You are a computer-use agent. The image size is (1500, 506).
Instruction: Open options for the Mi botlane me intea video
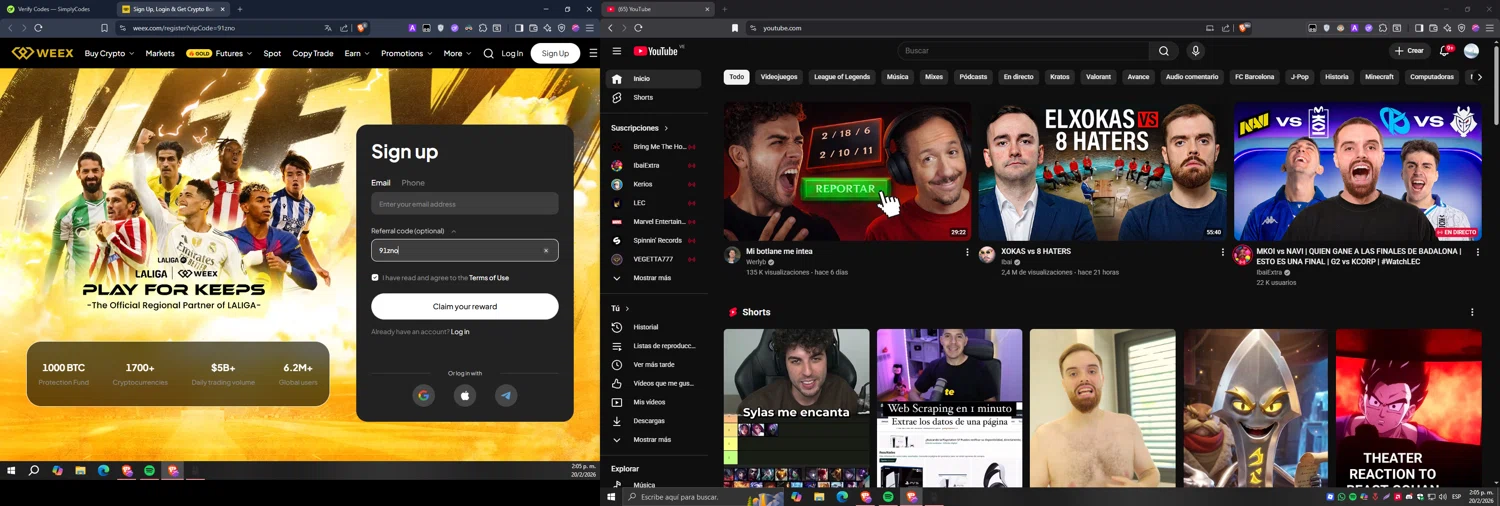967,252
